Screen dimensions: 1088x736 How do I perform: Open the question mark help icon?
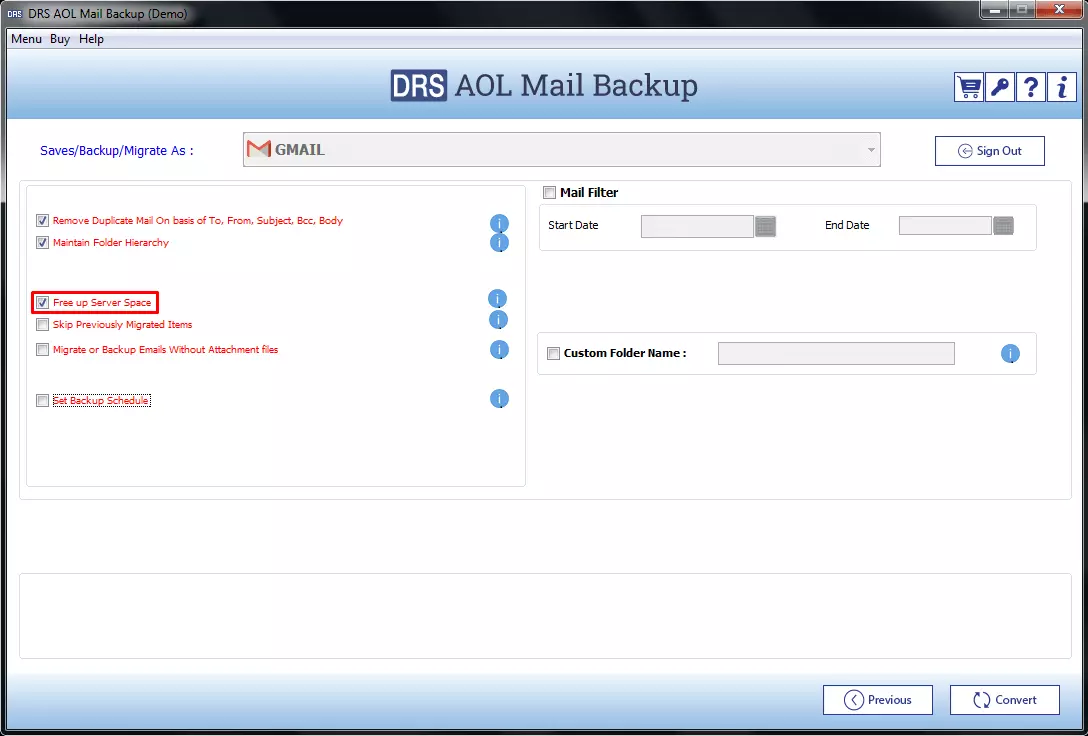click(x=1031, y=87)
